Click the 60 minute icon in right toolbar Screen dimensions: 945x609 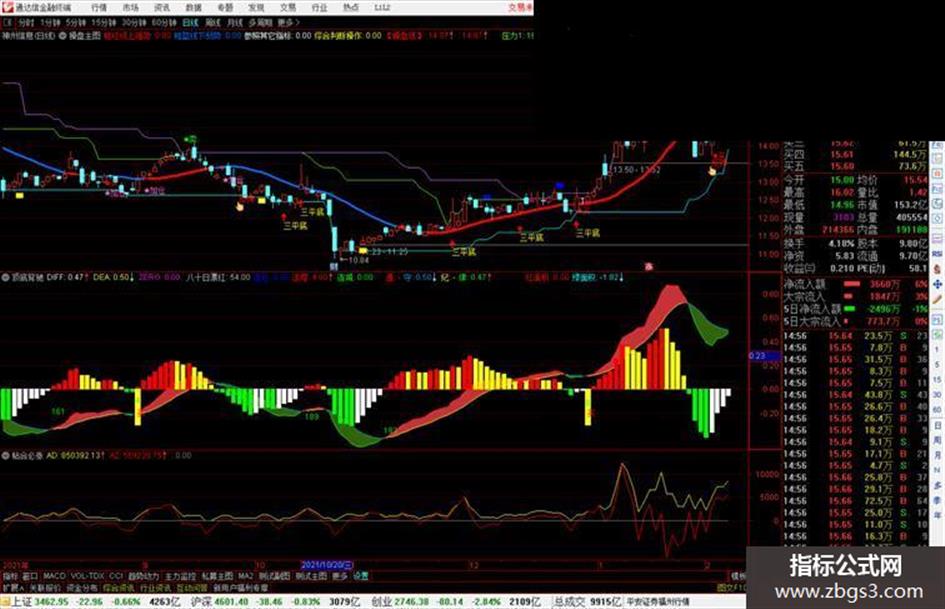coord(937,410)
